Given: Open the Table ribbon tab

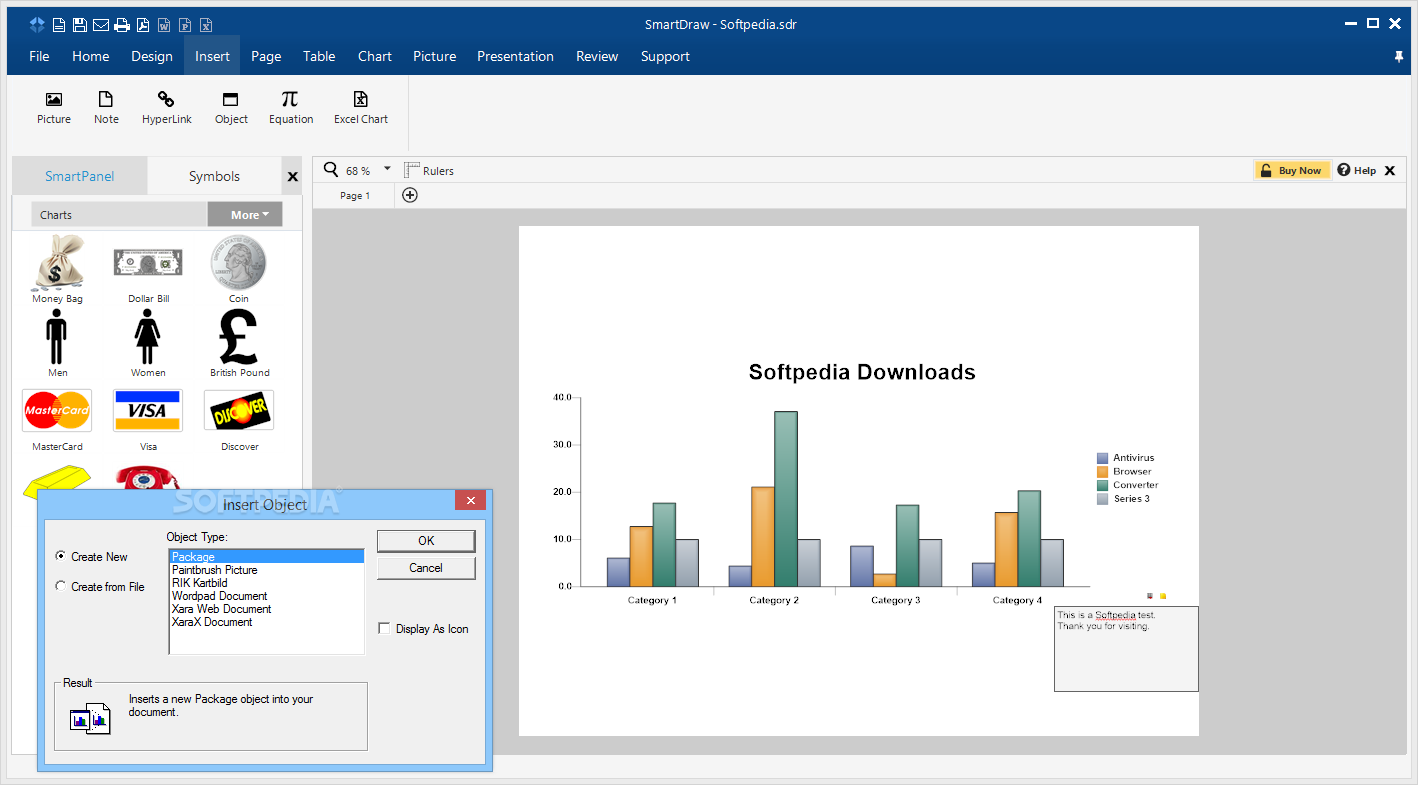Looking at the screenshot, I should 319,56.
